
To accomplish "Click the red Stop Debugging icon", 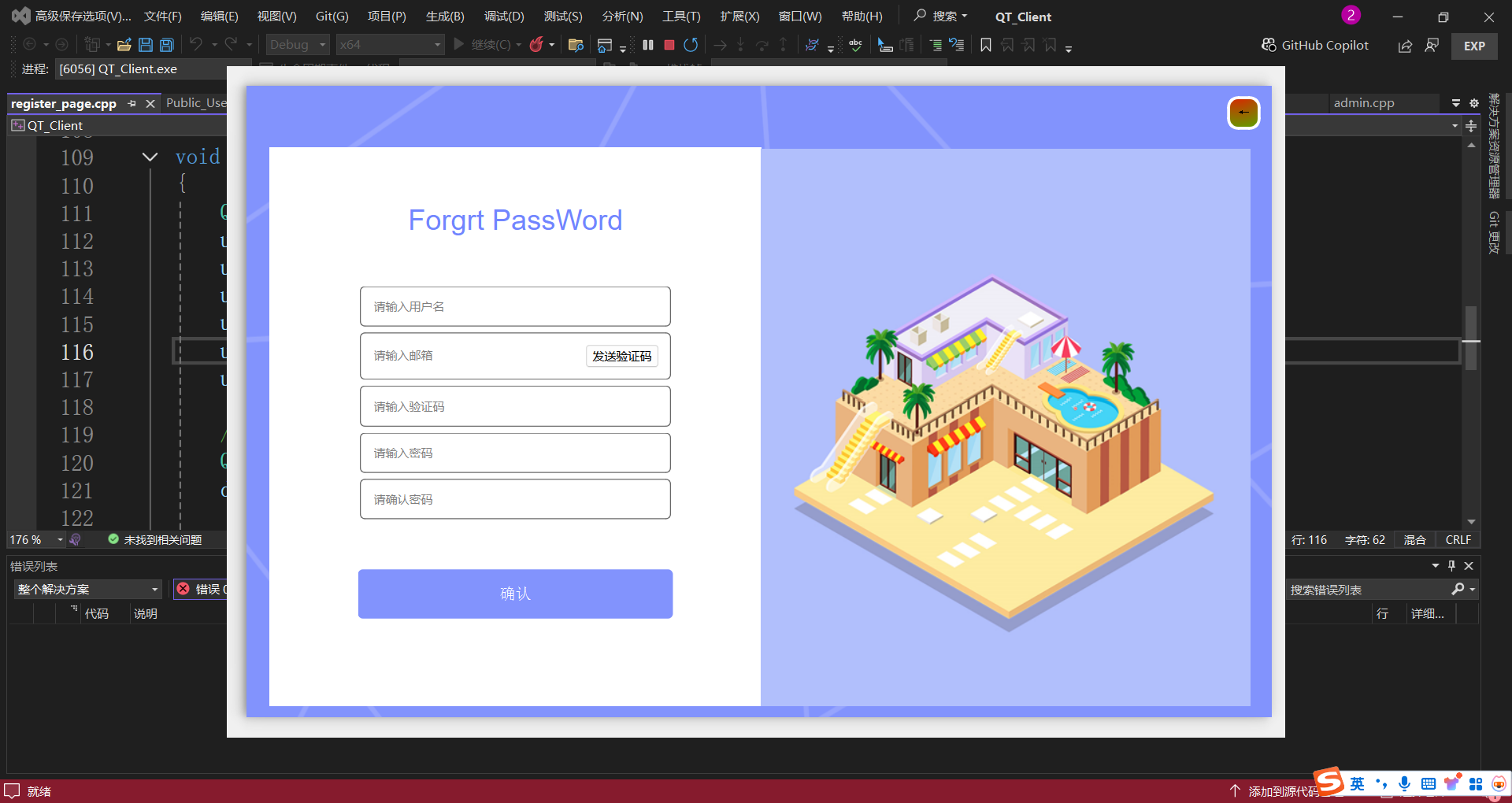I will 669,45.
